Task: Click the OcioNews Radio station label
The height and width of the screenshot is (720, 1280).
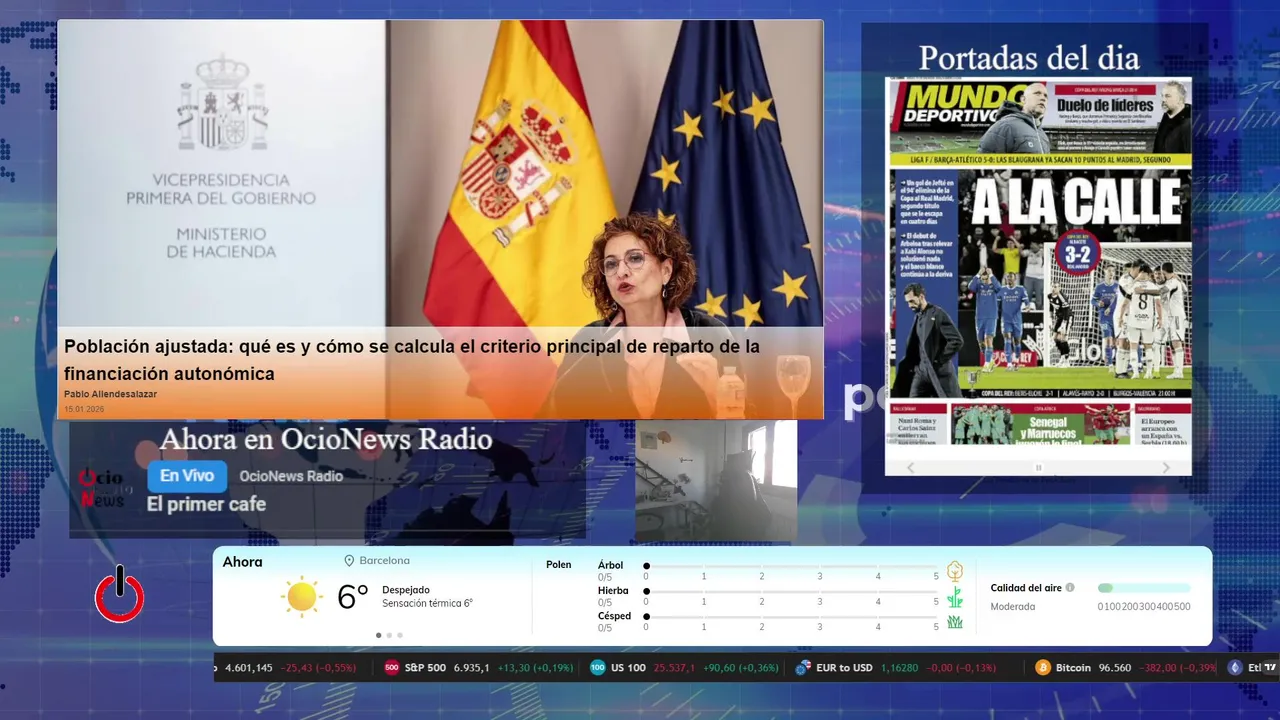Action: click(x=291, y=476)
